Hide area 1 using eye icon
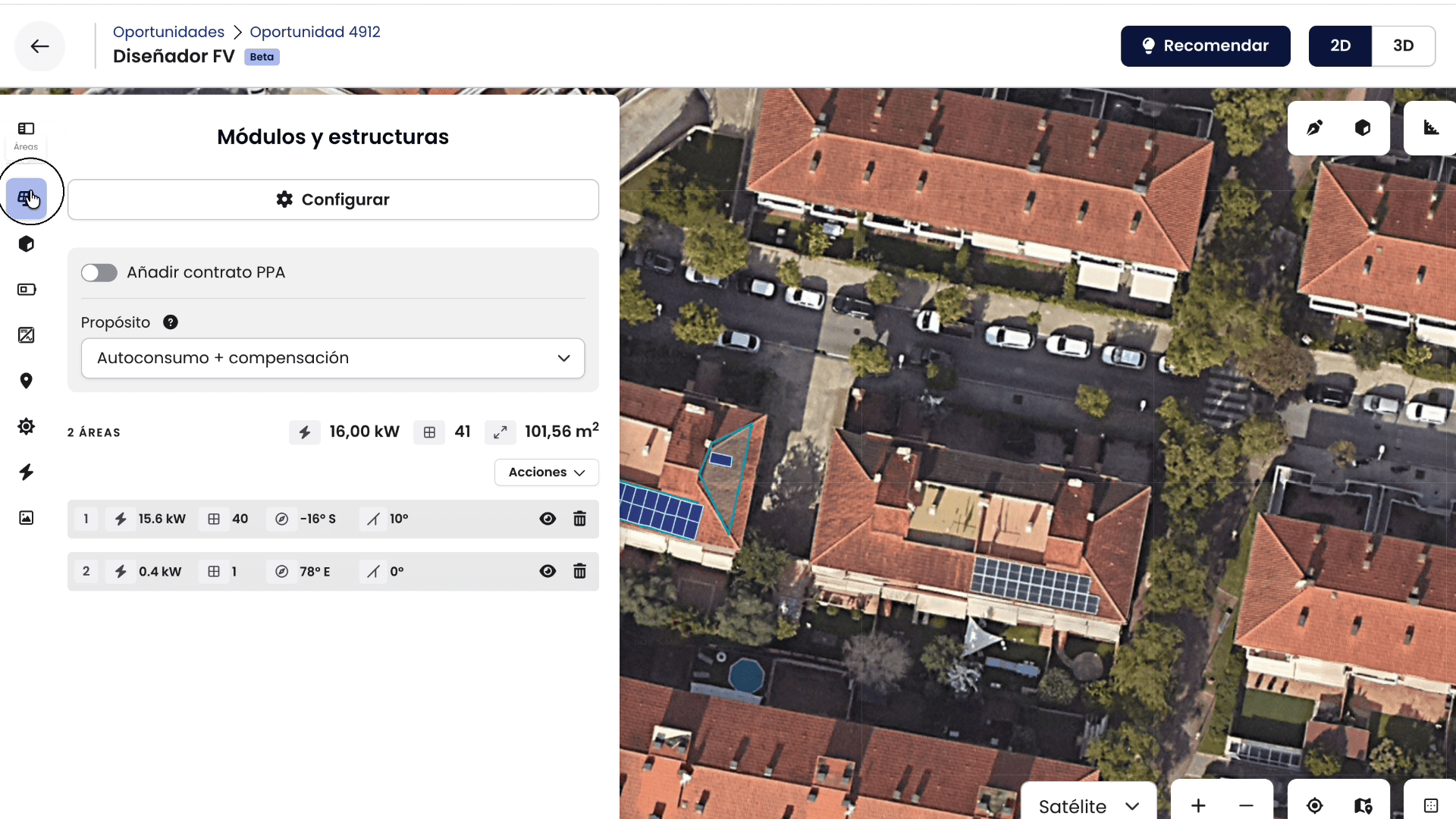1456x819 pixels. [548, 519]
